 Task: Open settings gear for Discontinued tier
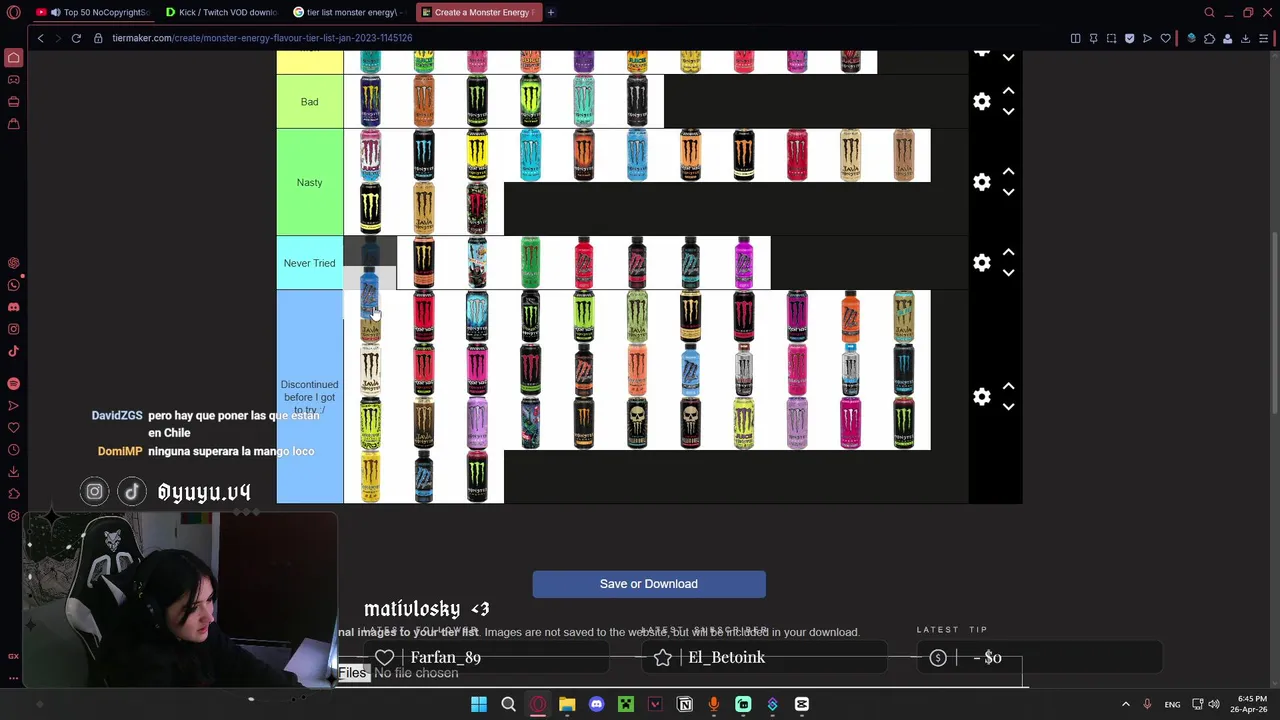tap(982, 397)
